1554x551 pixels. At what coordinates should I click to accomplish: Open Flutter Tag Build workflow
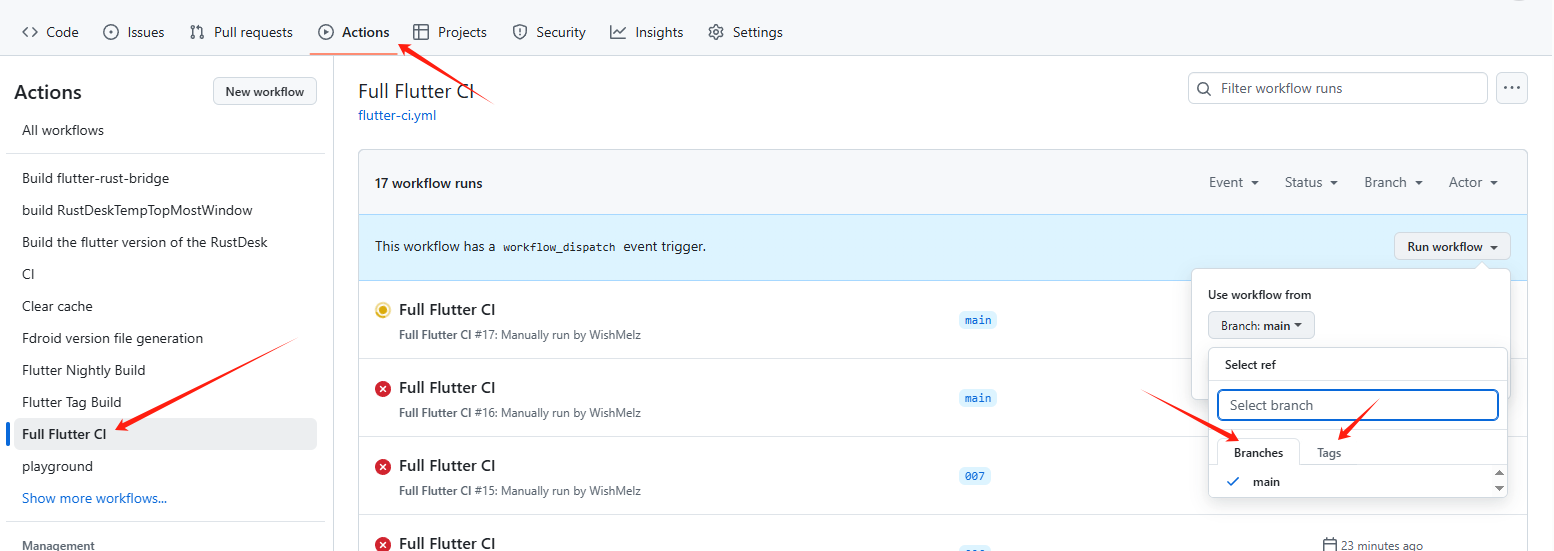pyautogui.click(x=72, y=402)
